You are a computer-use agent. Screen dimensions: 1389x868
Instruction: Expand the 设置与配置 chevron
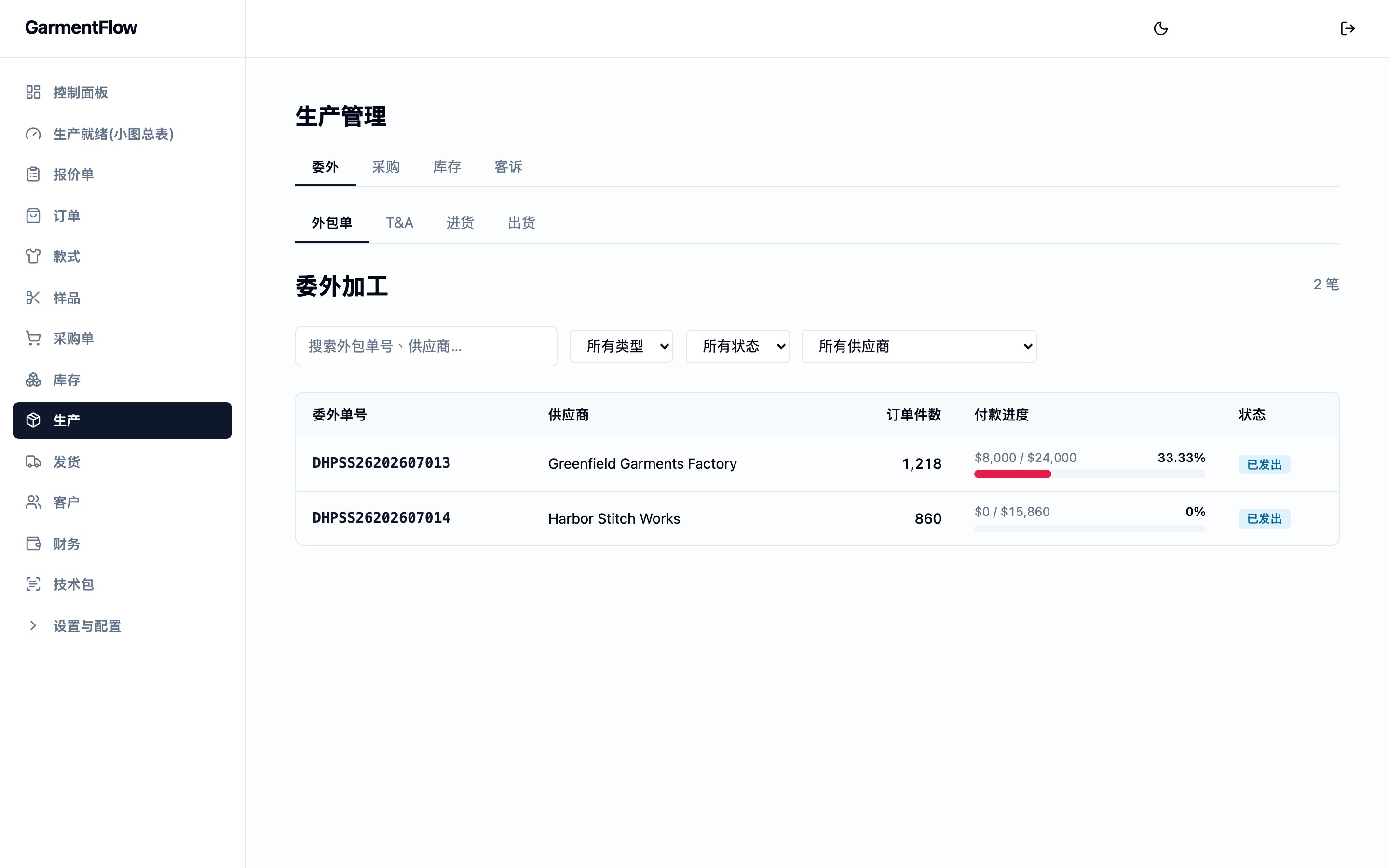(33, 626)
